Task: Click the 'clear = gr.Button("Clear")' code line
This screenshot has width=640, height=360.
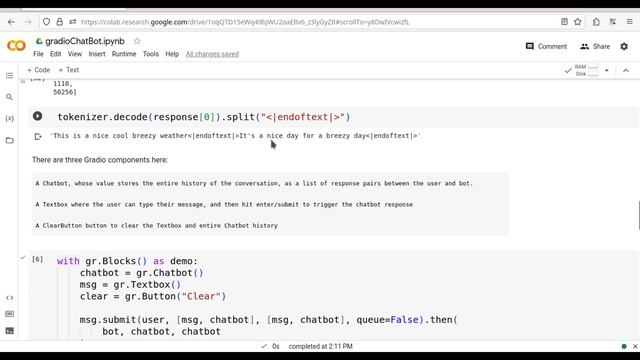Action: (153, 296)
